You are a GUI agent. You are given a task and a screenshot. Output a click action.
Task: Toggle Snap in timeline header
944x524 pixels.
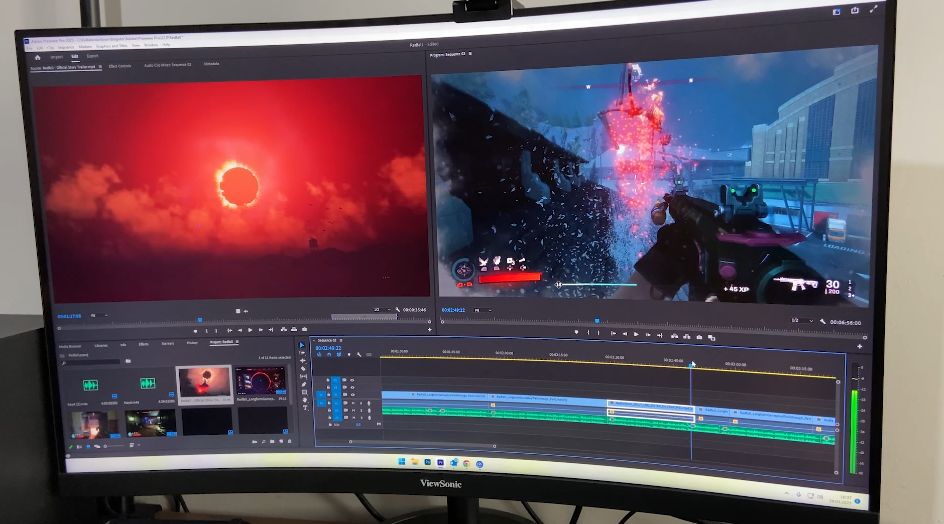(x=329, y=355)
